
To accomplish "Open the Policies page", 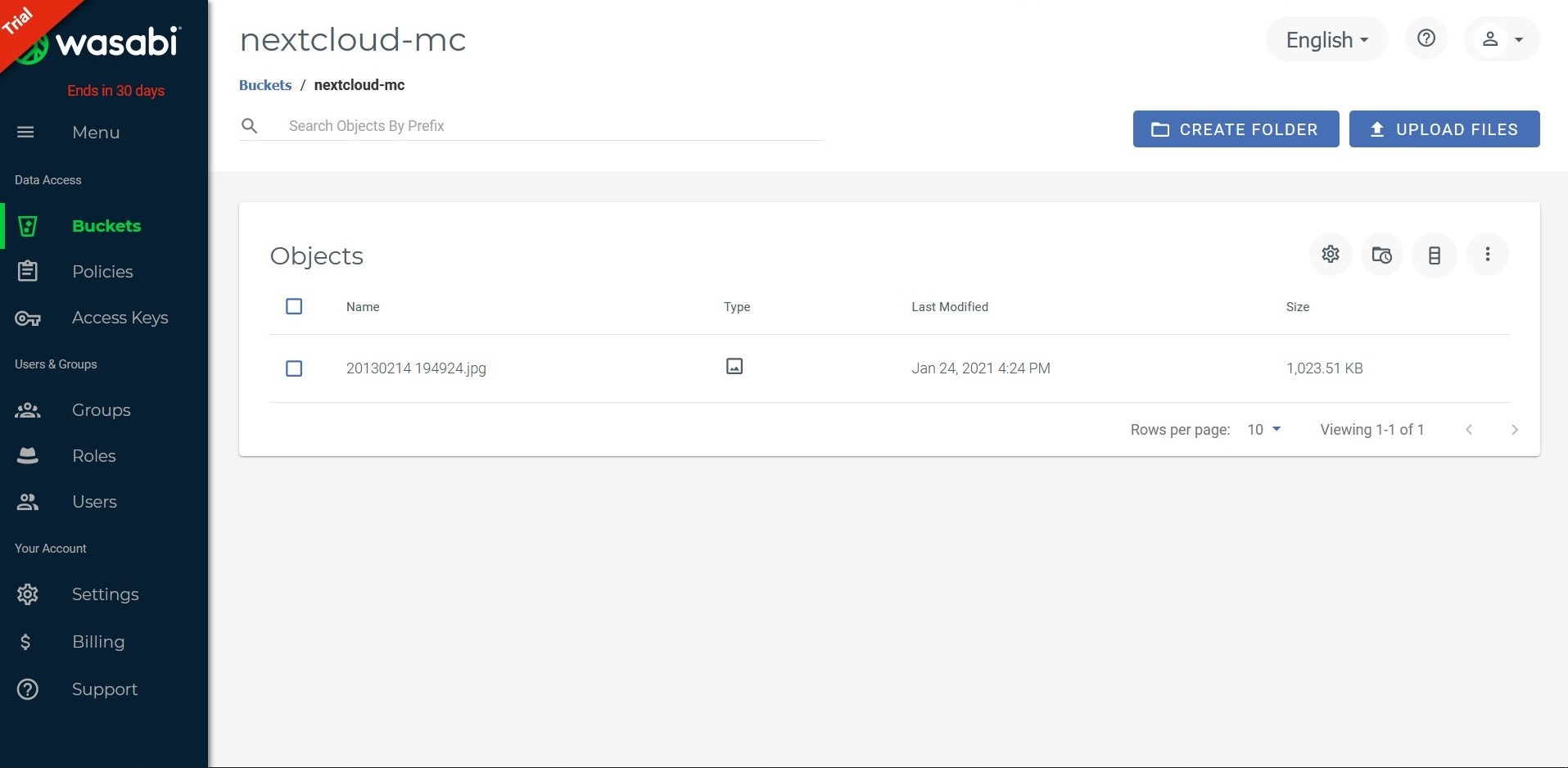I will 104,272.
